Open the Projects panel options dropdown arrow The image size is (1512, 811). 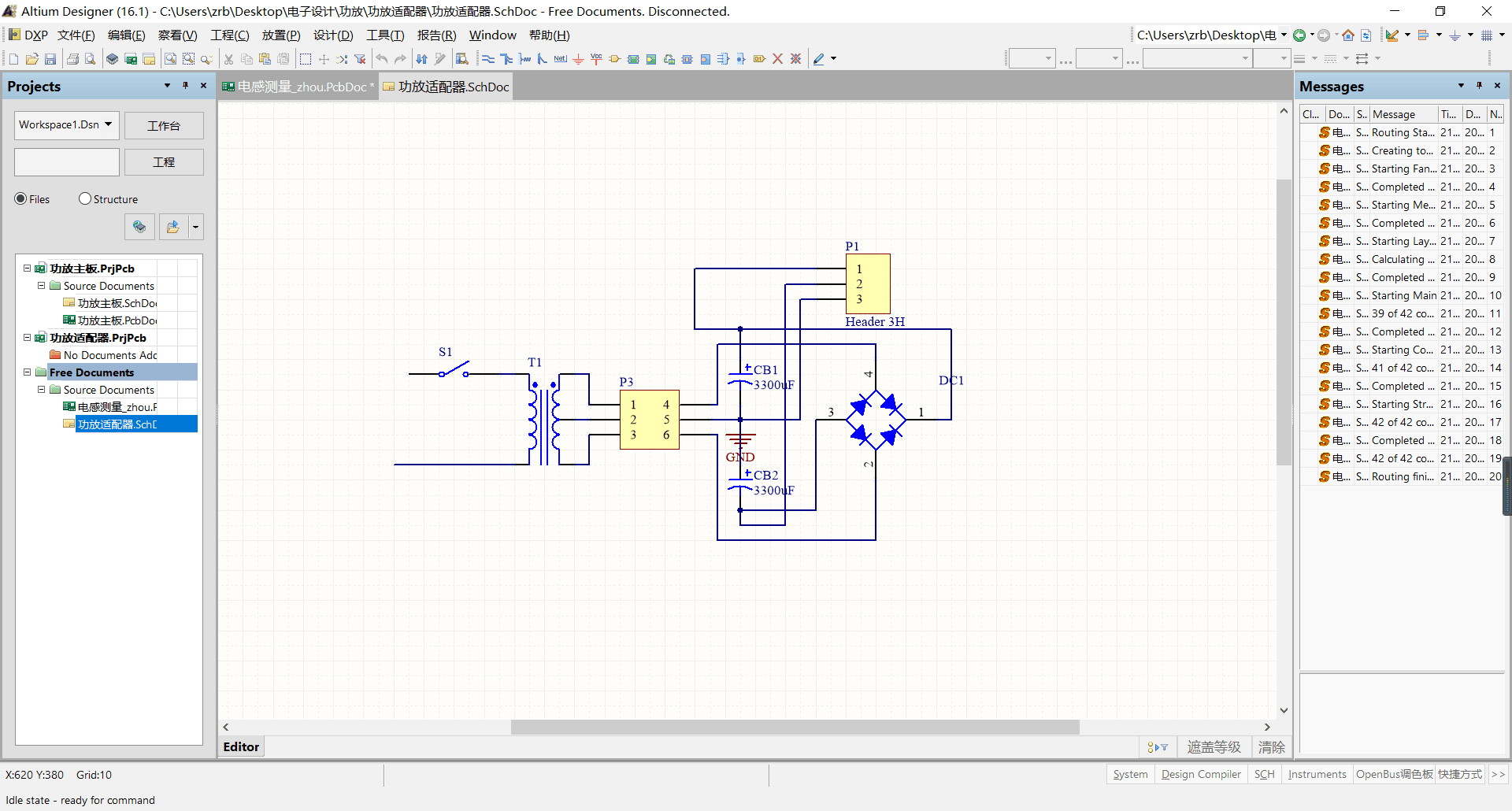tap(167, 86)
